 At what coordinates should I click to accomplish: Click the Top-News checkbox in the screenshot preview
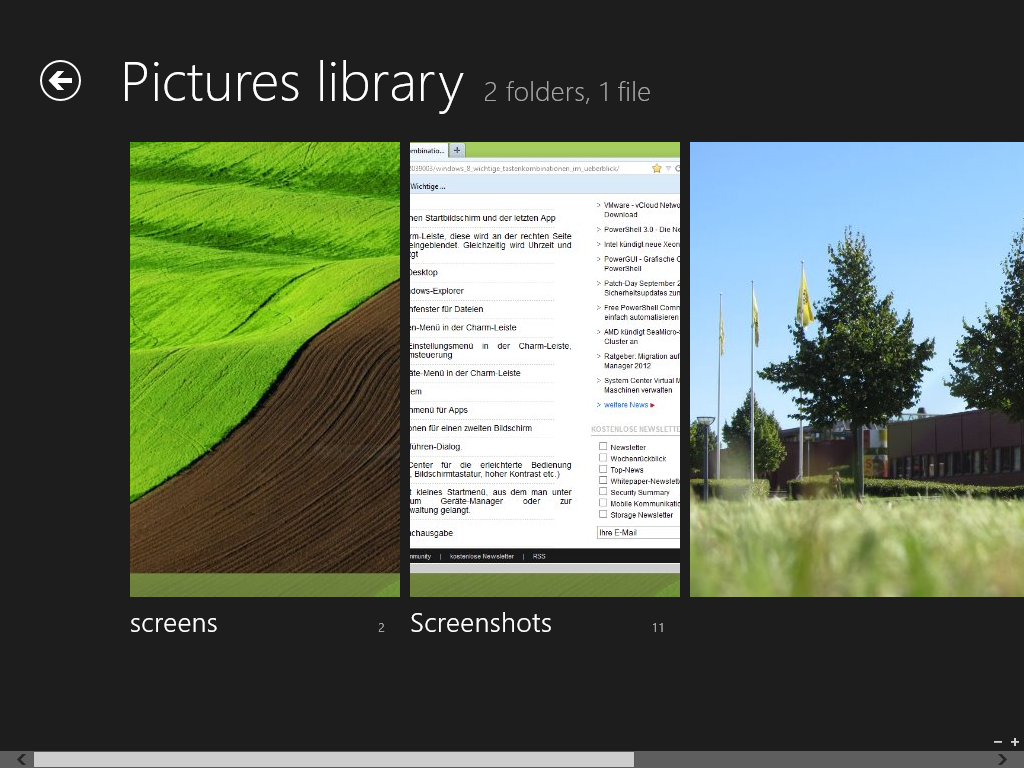(x=603, y=469)
